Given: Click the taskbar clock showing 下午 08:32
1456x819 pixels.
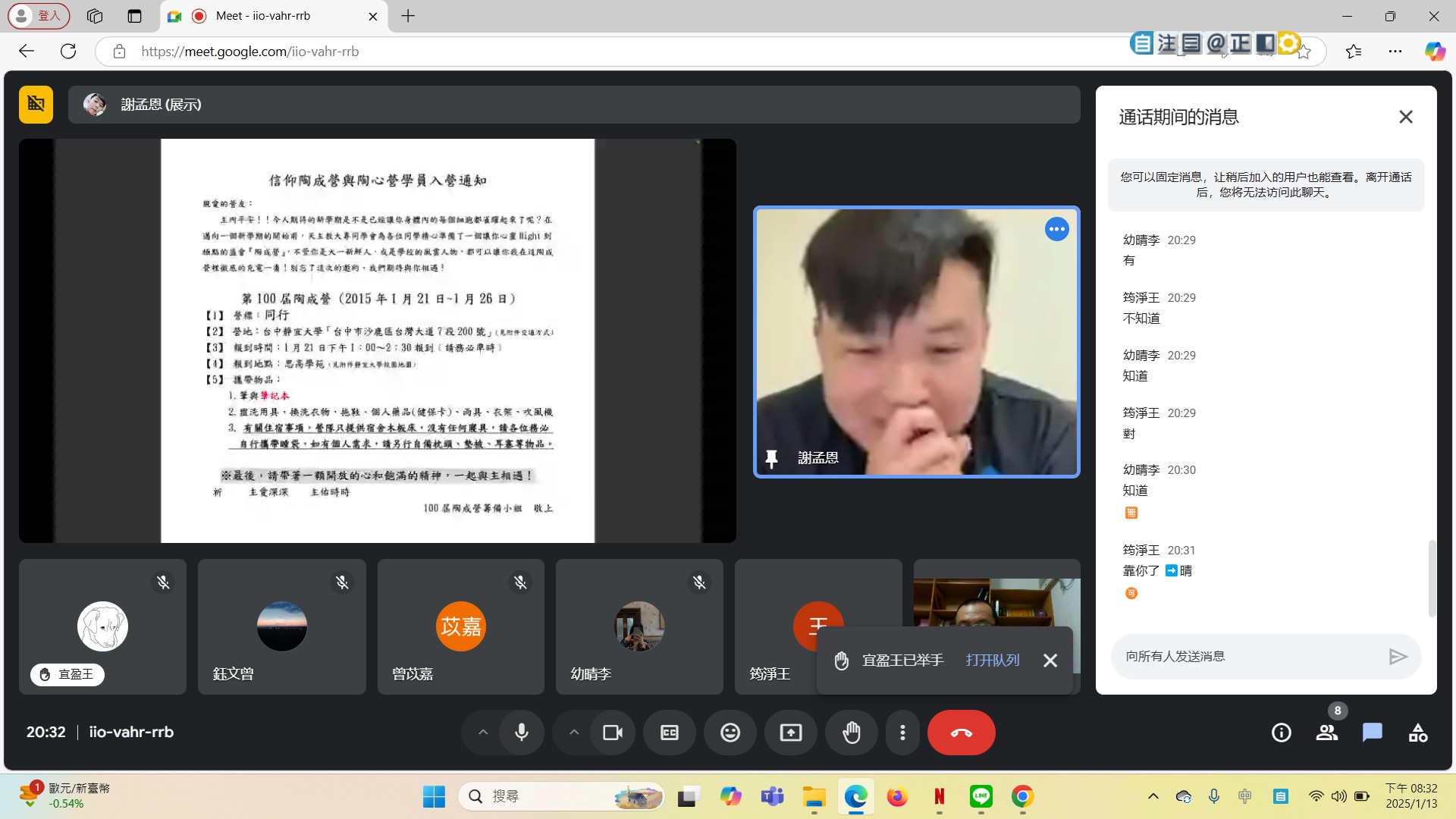Looking at the screenshot, I should pos(1411,796).
